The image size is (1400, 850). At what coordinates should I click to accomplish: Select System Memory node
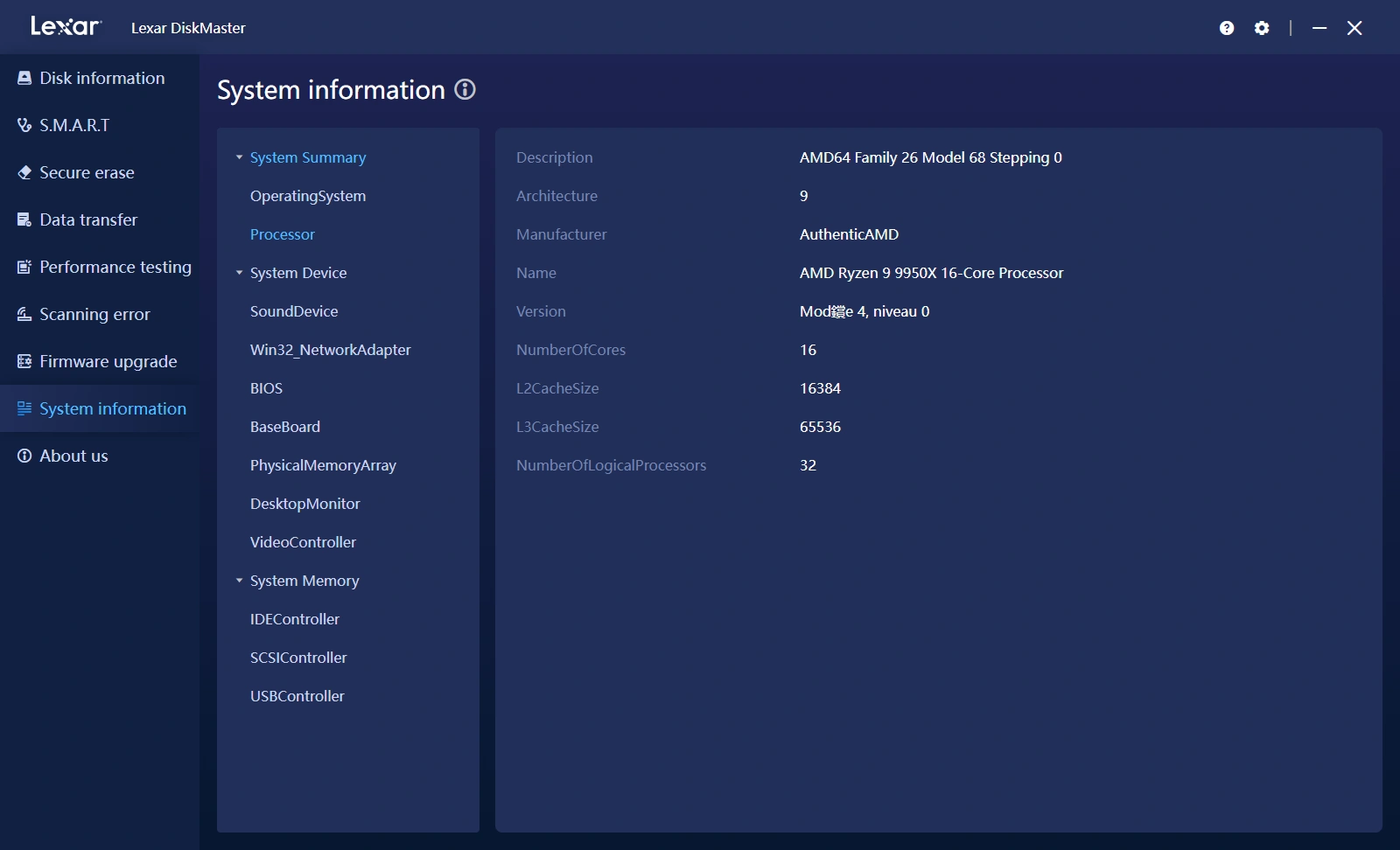[304, 581]
